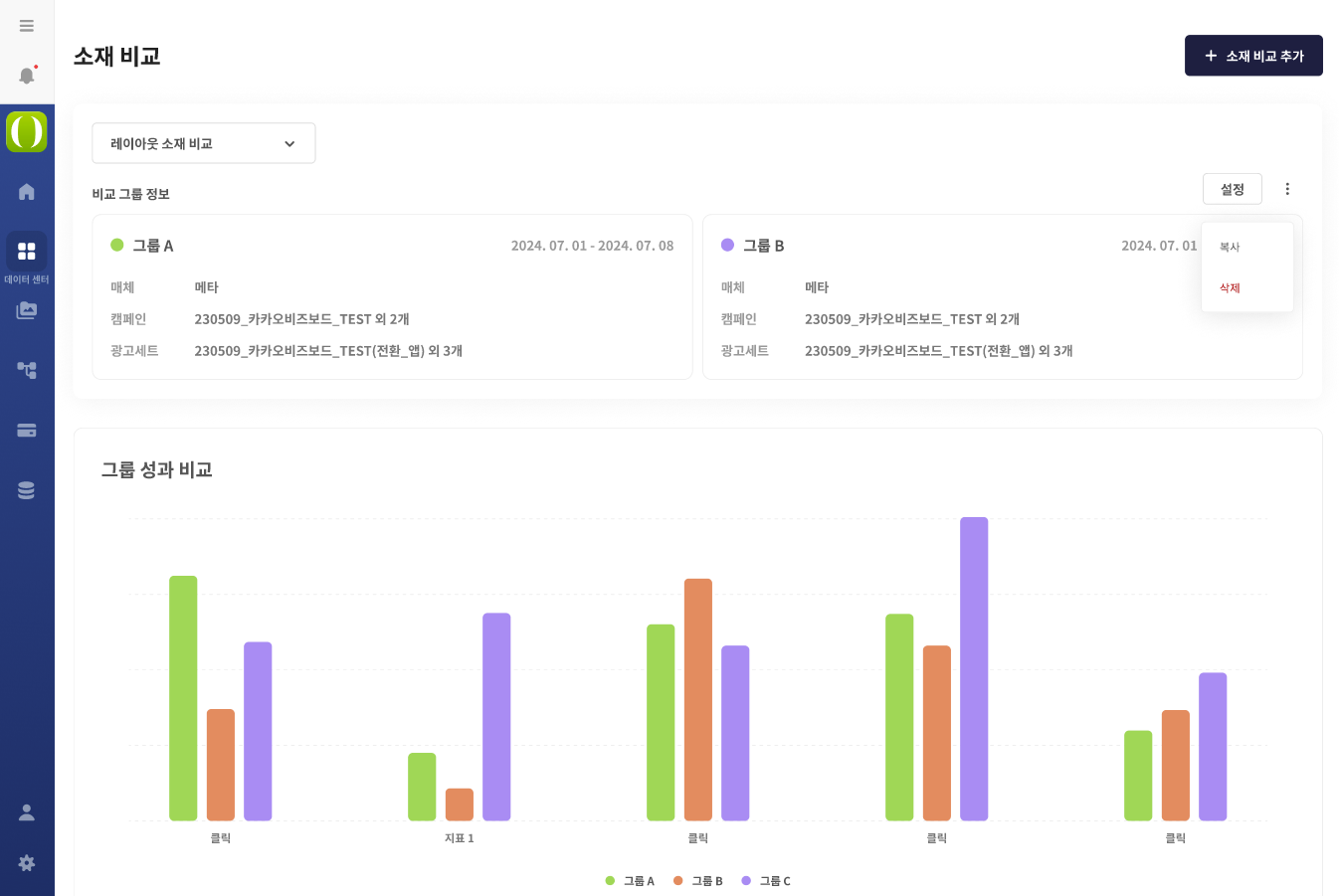Open the image gallery sidebar icon
This screenshot has width=1339, height=896.
tap(27, 310)
